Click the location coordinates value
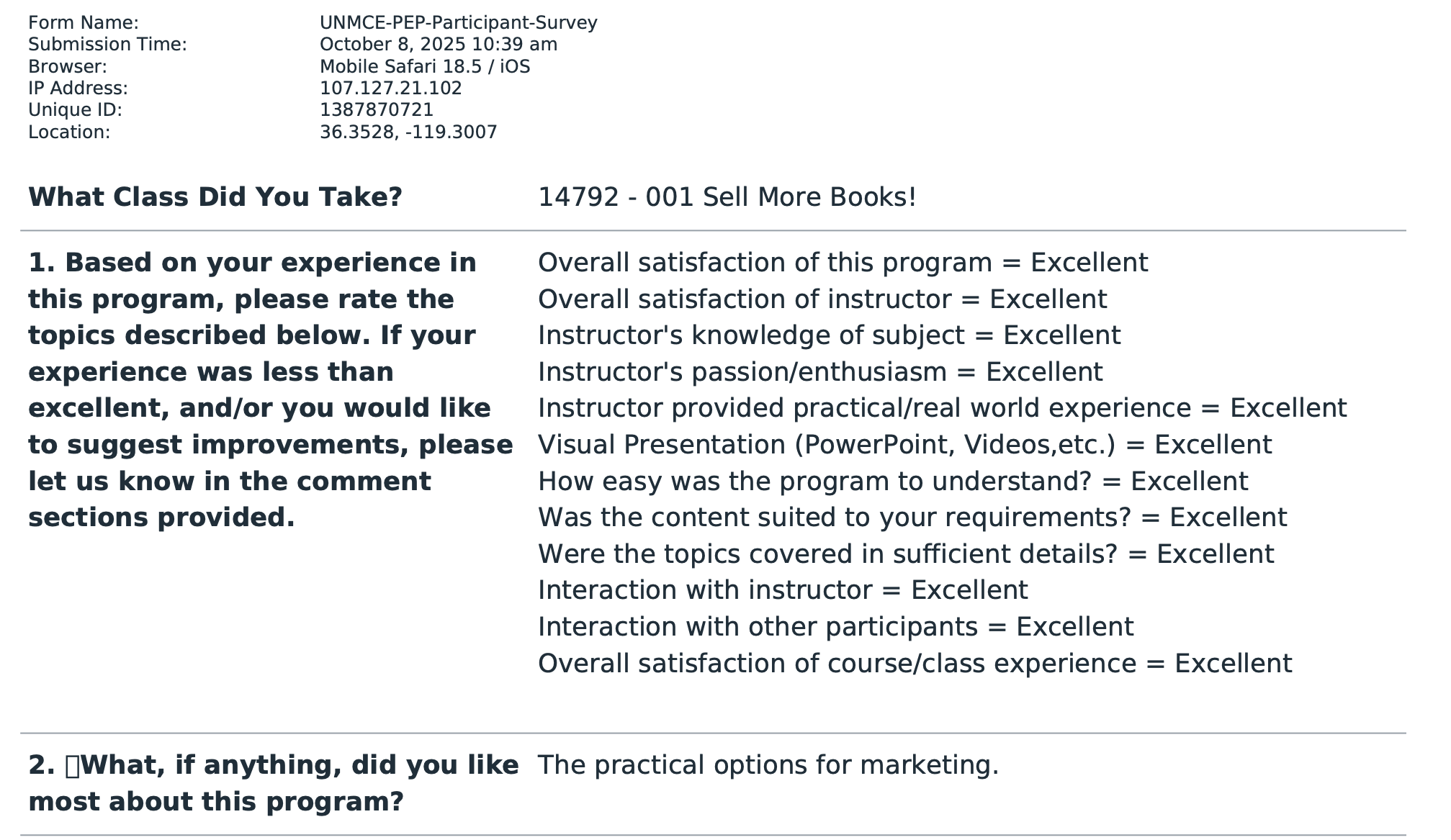 pyautogui.click(x=408, y=132)
